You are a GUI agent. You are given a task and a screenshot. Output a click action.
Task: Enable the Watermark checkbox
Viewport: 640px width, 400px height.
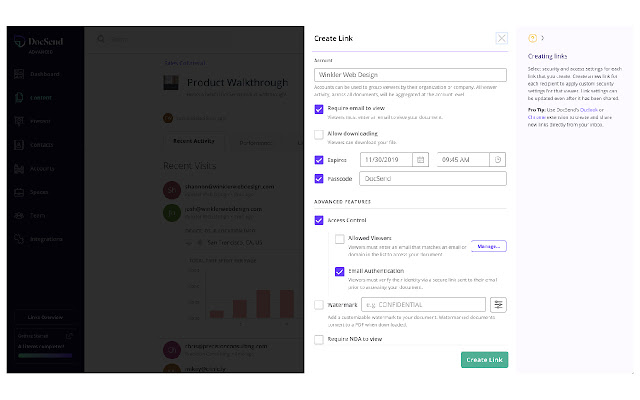pyautogui.click(x=319, y=305)
